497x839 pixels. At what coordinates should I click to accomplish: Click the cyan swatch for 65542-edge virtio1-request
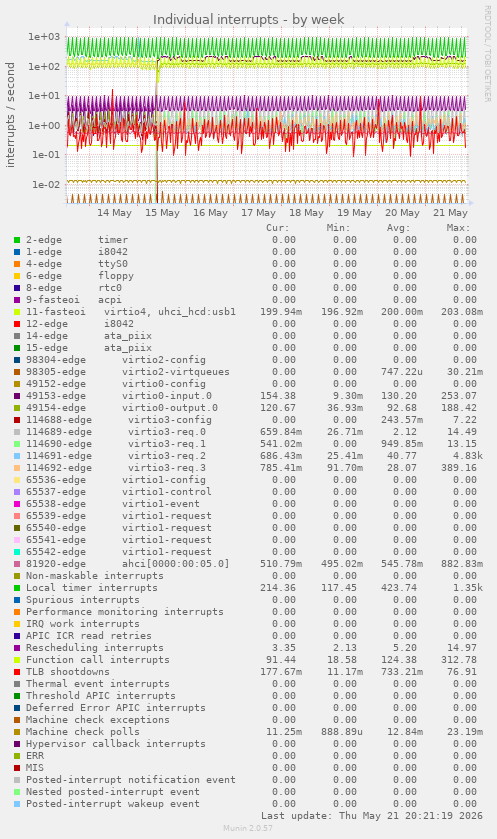pos(17,552)
